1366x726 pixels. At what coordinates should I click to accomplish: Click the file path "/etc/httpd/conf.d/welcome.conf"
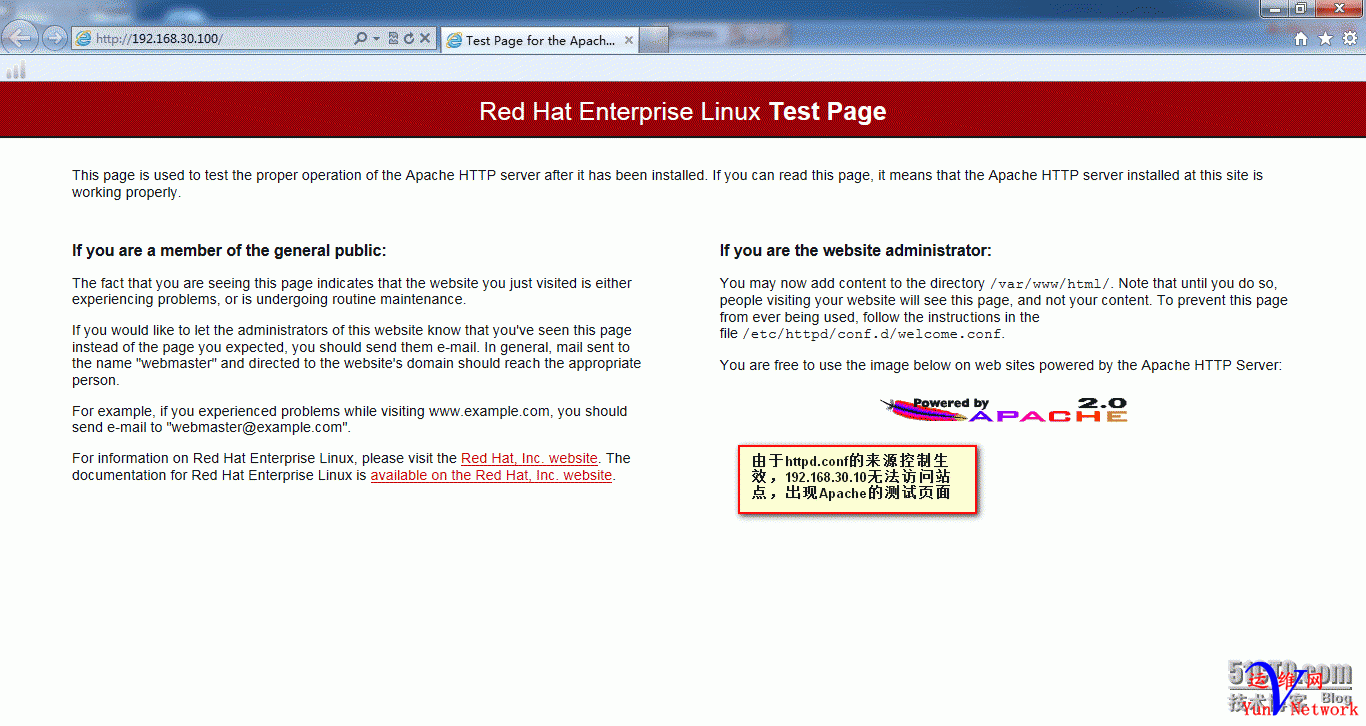[871, 334]
